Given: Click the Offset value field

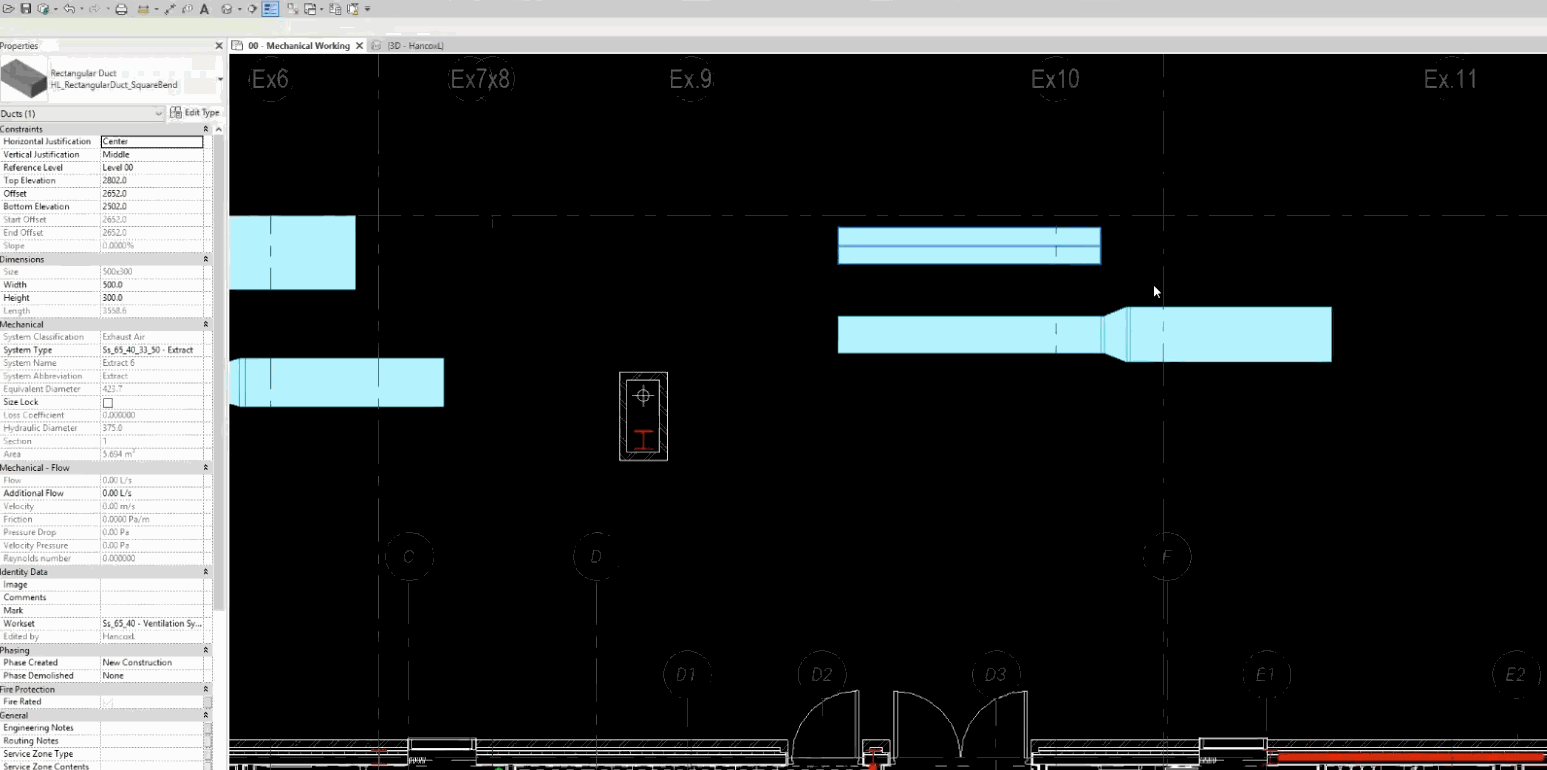Looking at the screenshot, I should click(152, 194).
